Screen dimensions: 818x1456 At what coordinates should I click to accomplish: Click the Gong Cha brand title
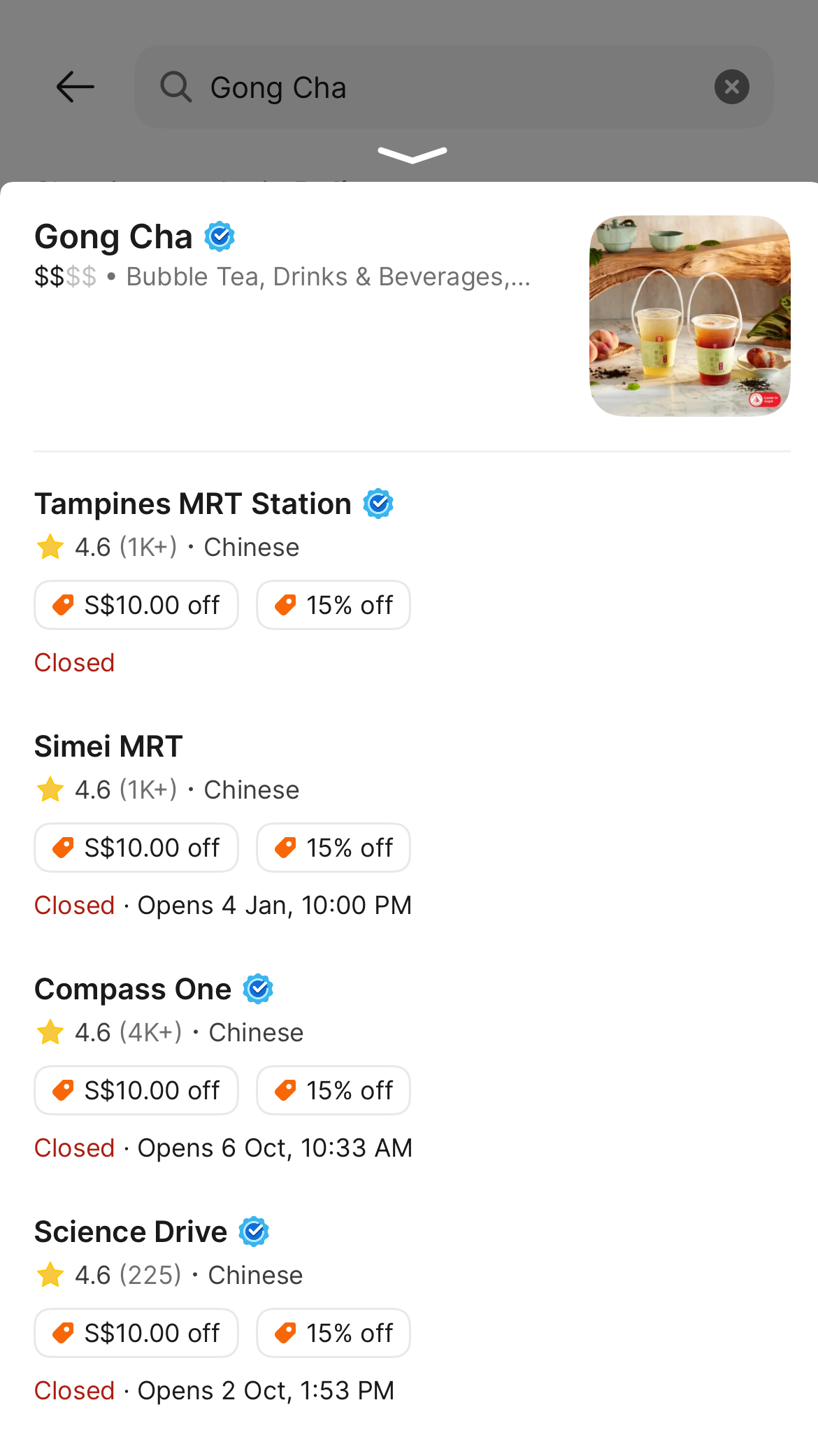(113, 236)
